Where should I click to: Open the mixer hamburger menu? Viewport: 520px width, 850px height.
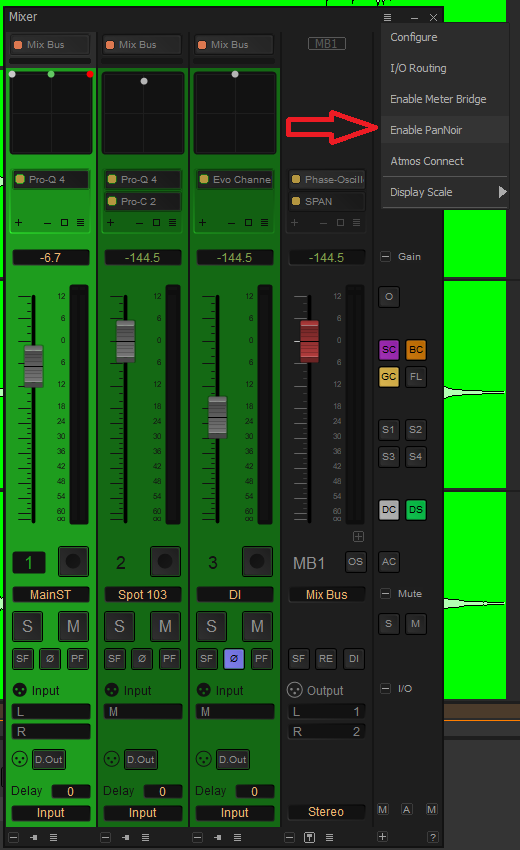pos(387,17)
